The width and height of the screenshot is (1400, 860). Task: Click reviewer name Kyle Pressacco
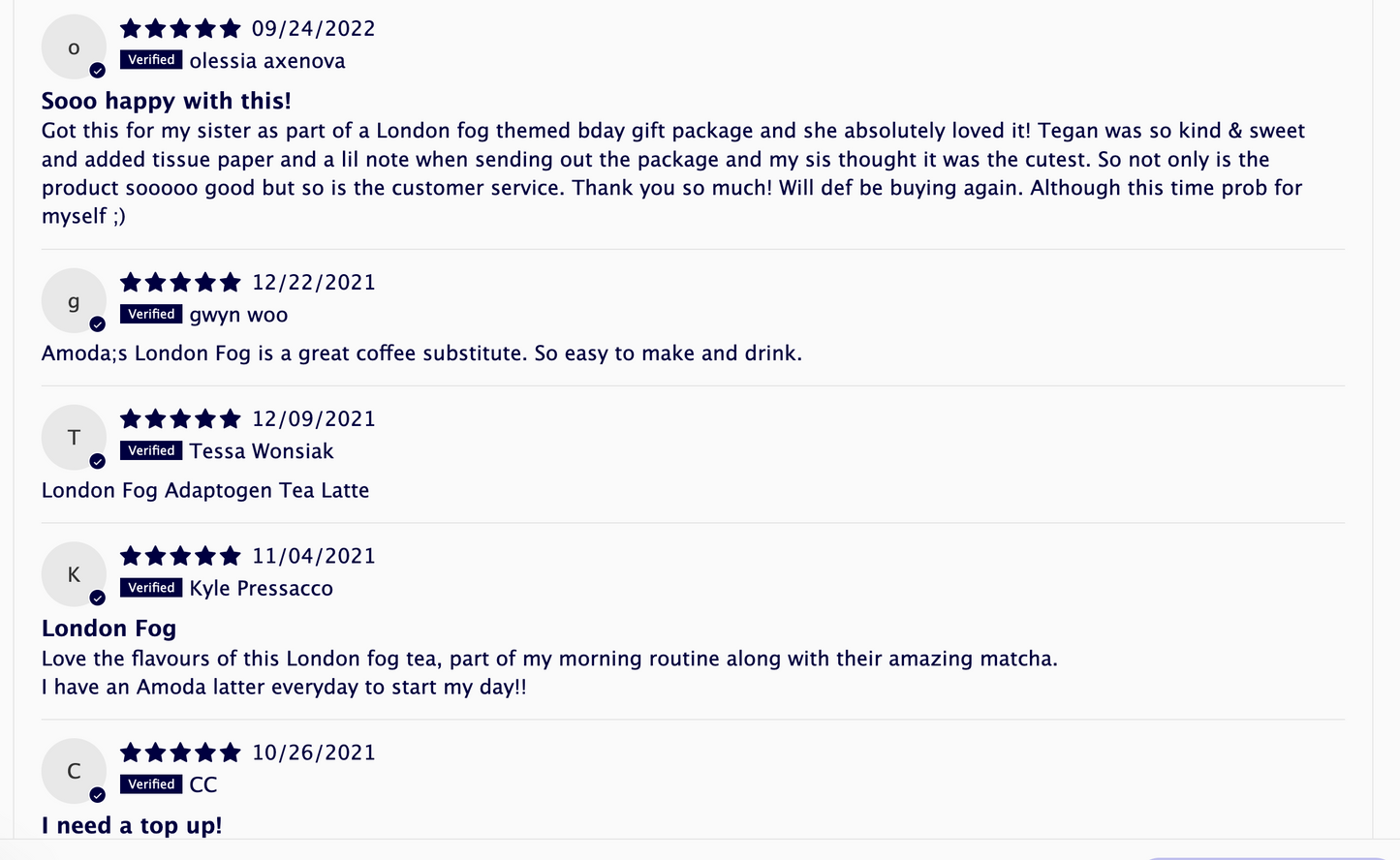coord(261,589)
